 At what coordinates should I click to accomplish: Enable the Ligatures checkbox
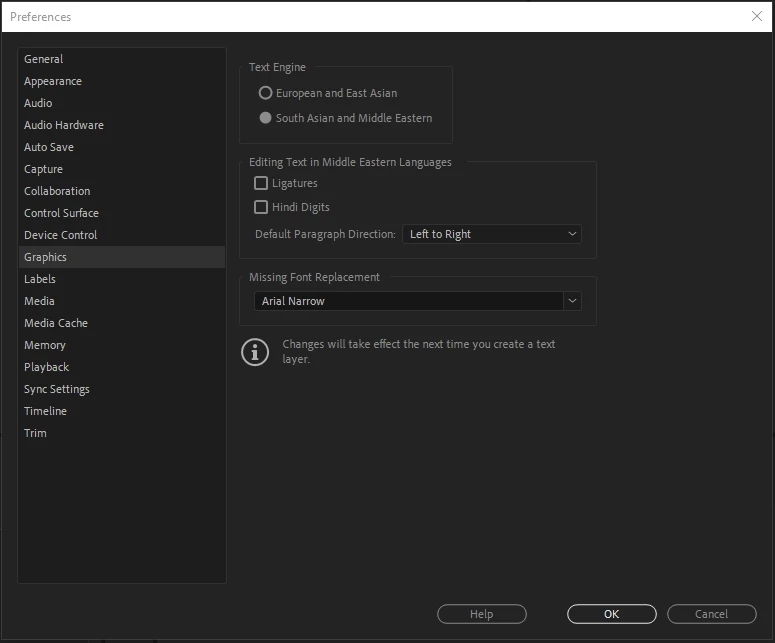[260, 183]
